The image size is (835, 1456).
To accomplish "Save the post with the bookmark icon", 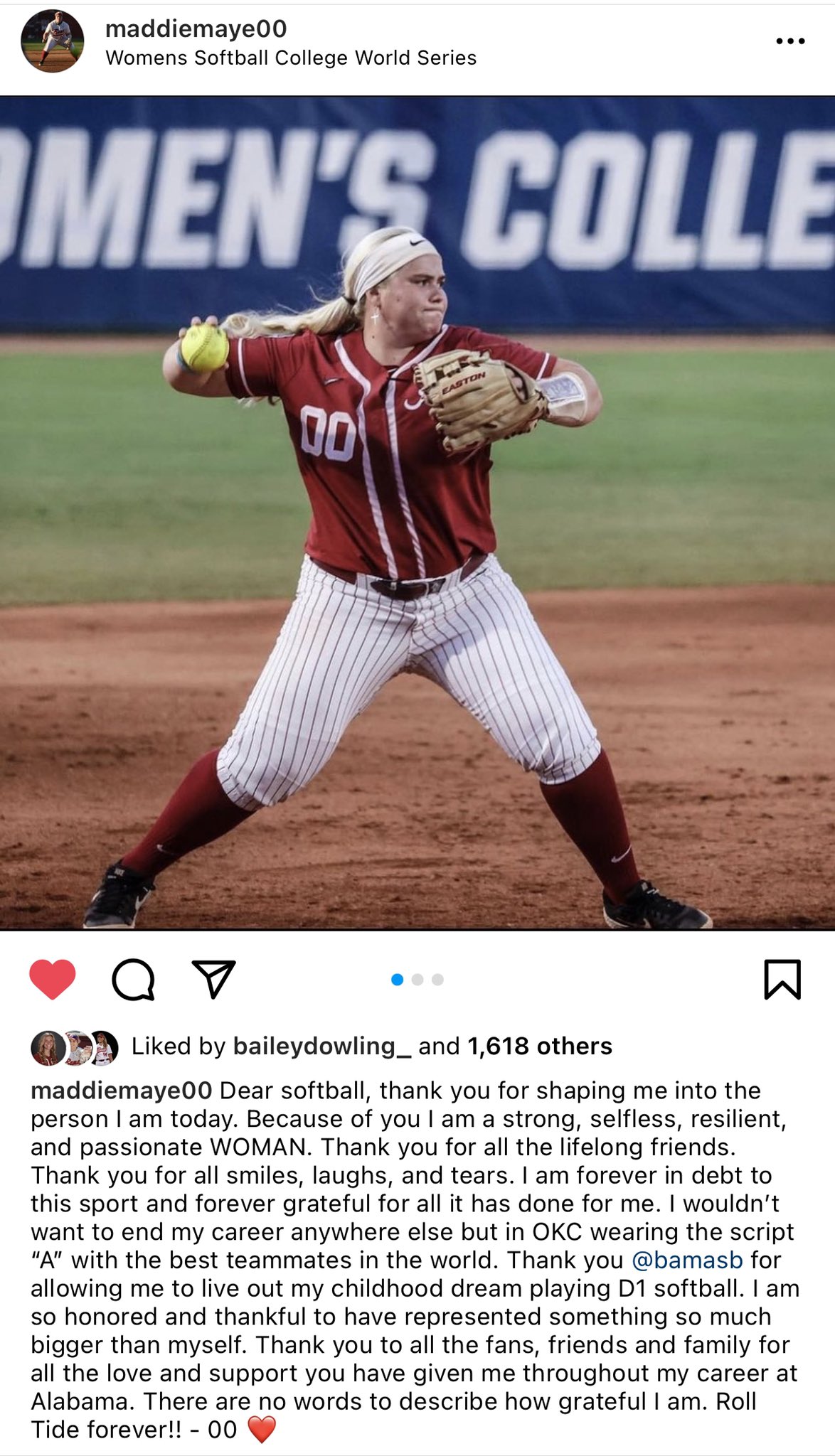I will (782, 979).
